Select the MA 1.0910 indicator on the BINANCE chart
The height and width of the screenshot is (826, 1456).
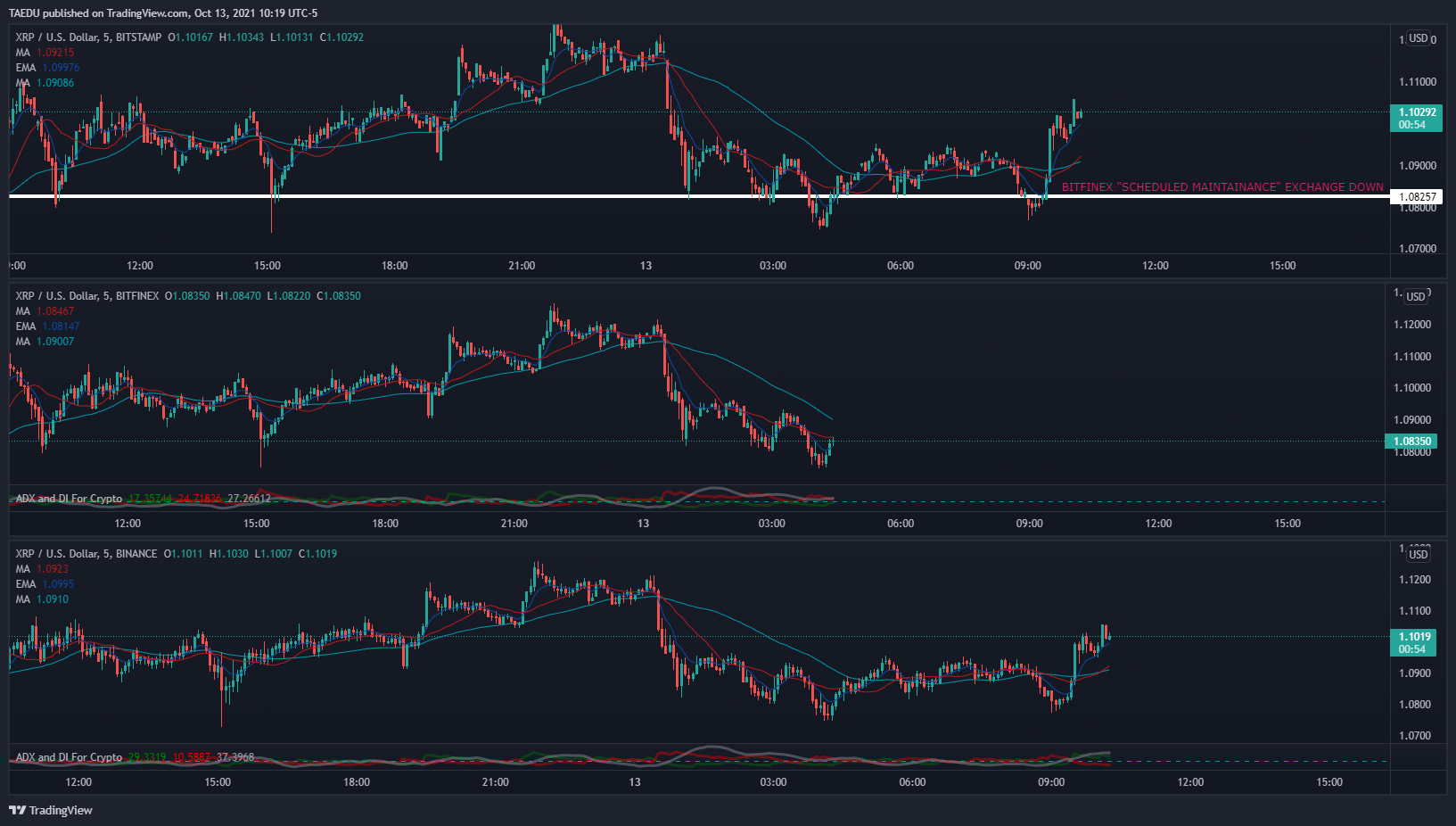pos(42,599)
